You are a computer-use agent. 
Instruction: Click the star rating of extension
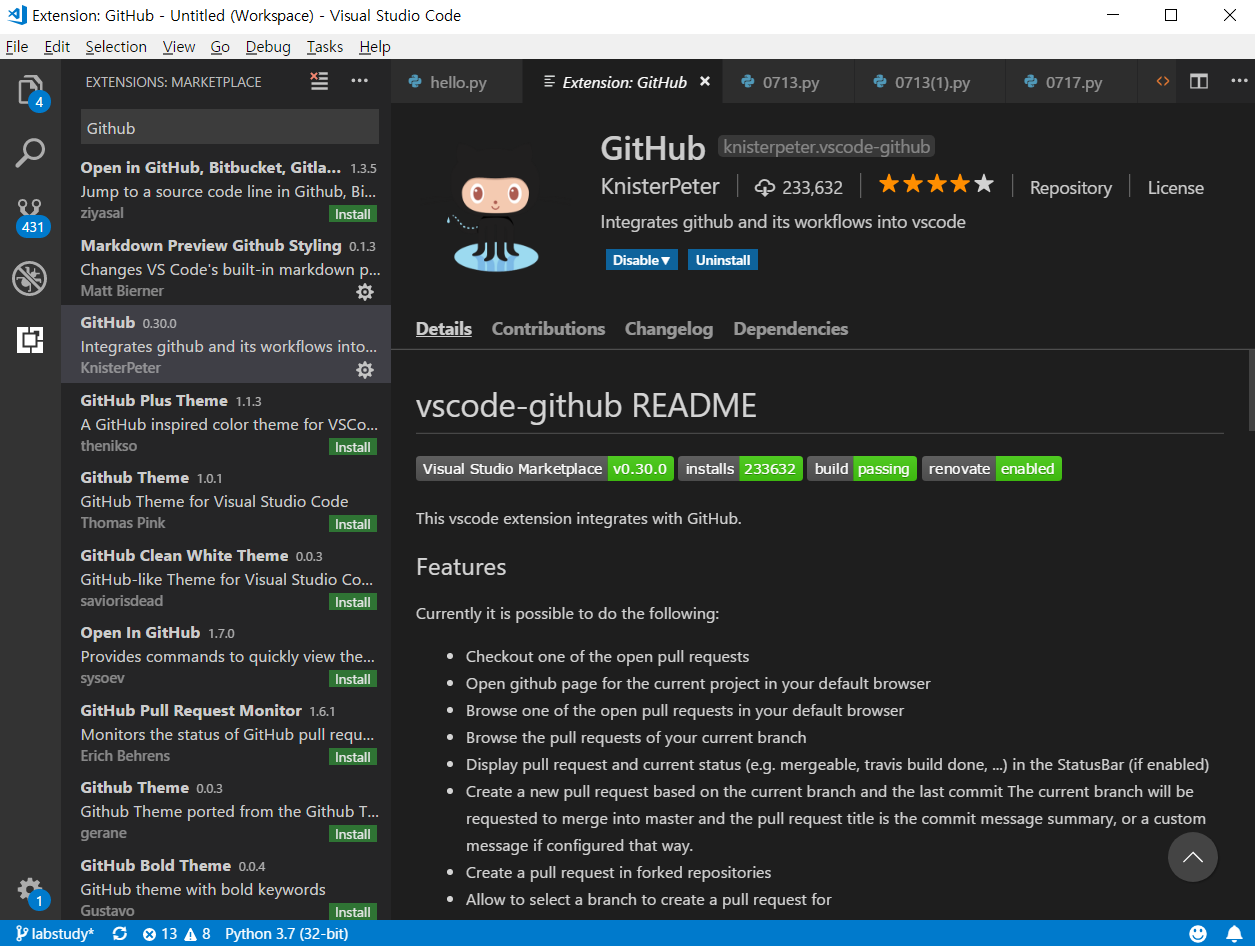[x=936, y=184]
